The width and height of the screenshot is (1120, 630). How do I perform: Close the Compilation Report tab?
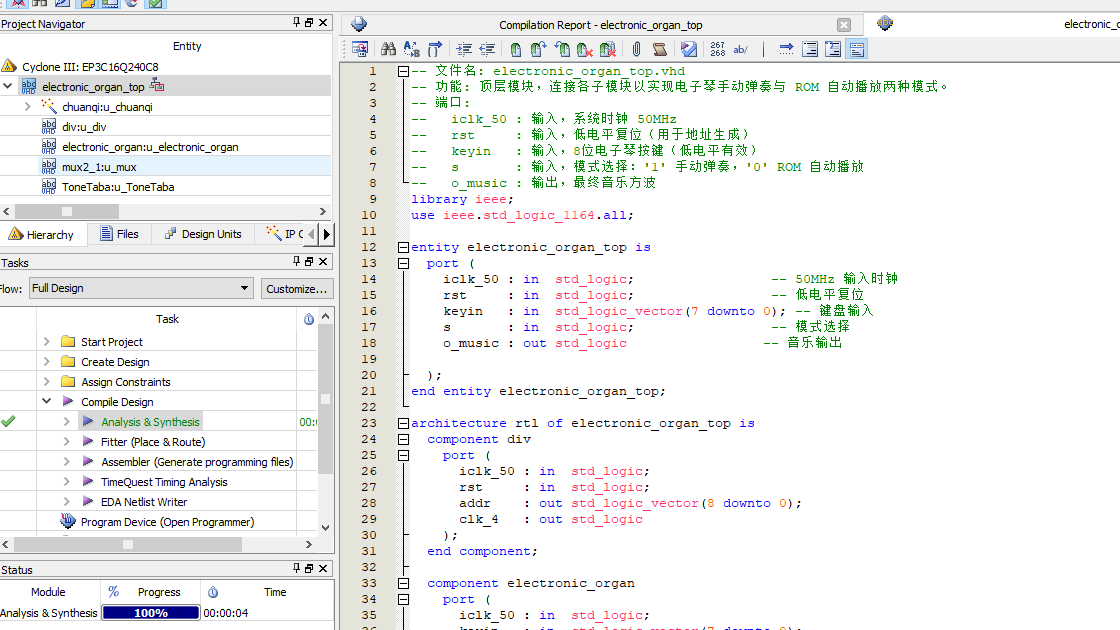(x=844, y=25)
